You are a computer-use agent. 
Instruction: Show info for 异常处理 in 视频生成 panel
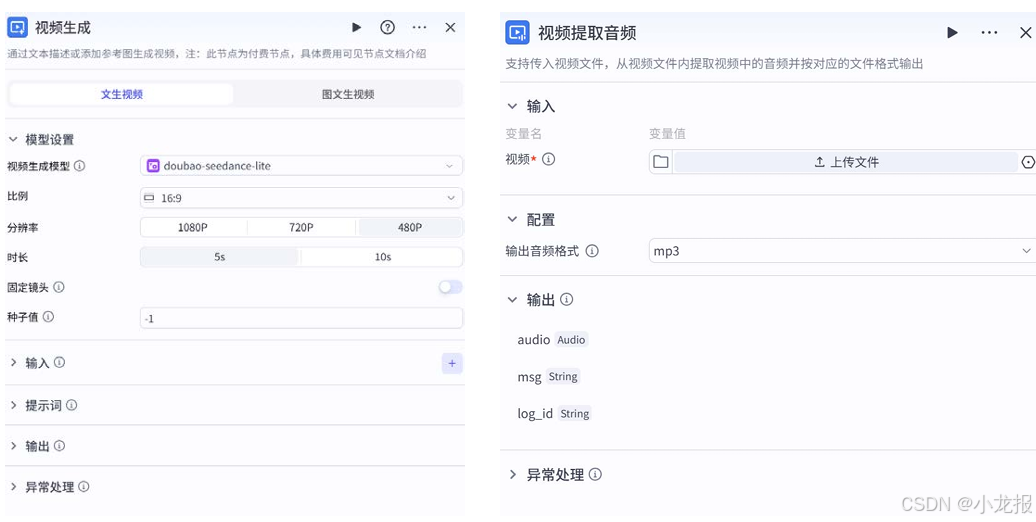tap(84, 487)
